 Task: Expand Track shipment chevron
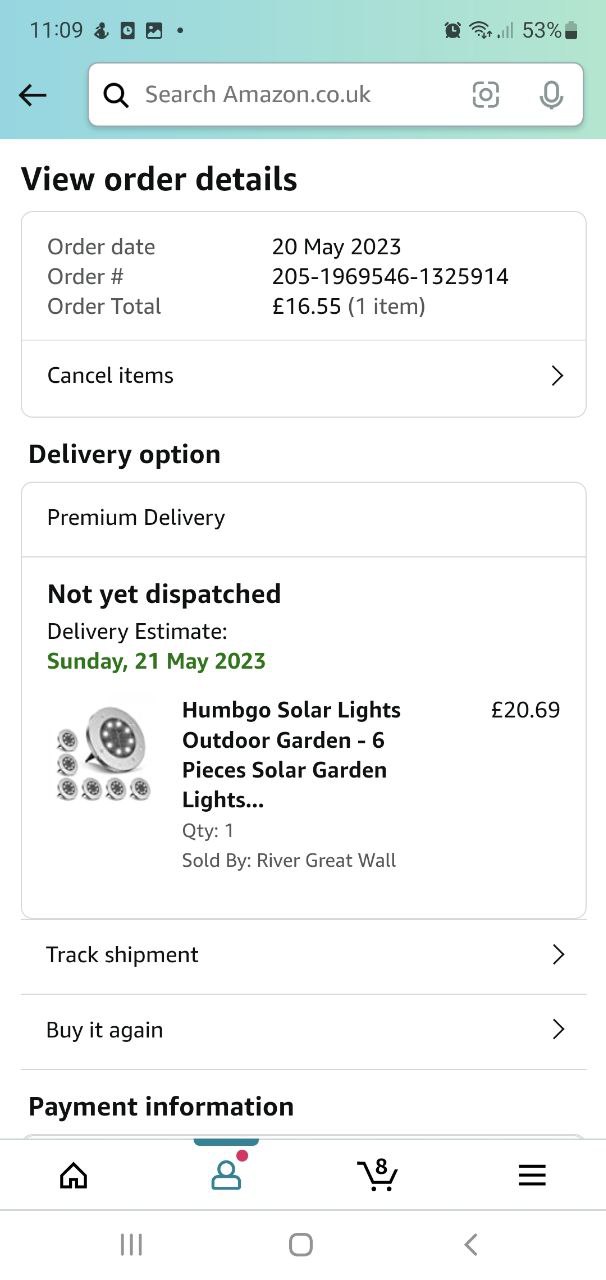tap(557, 955)
